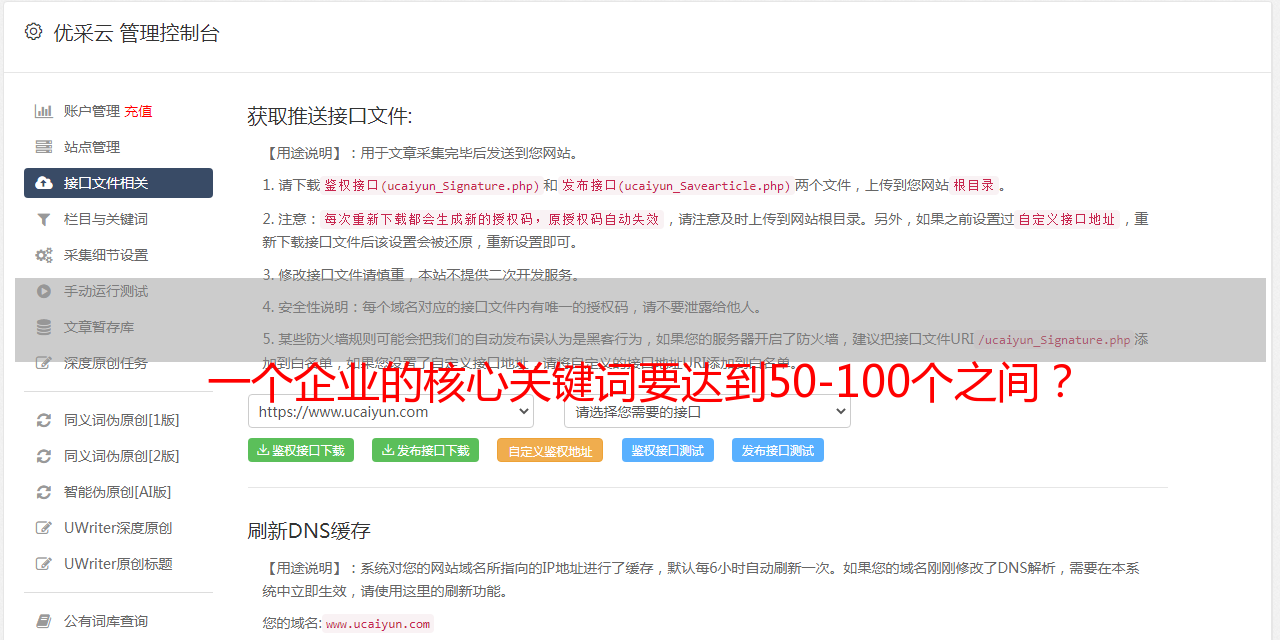This screenshot has width=1280, height=640.
Task: Open 账户管理 in the sidebar
Action: 92,111
